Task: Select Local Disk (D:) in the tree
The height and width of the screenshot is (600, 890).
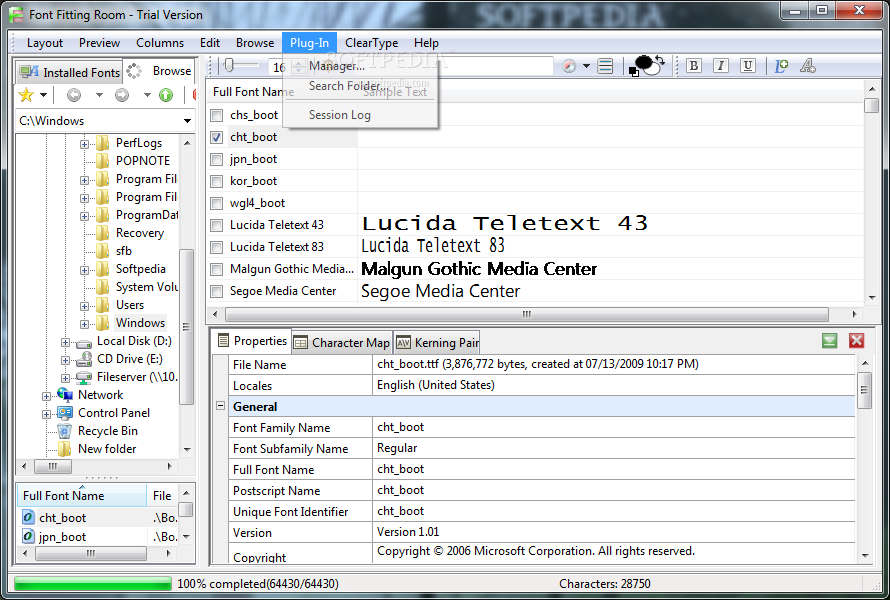Action: (x=134, y=341)
